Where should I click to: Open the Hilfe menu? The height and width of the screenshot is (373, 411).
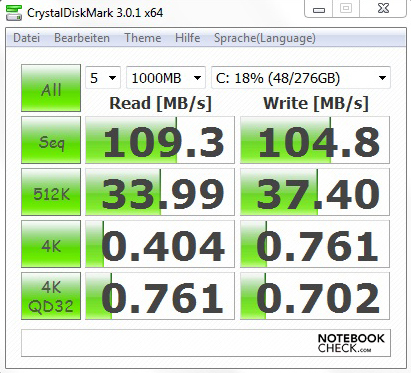click(188, 38)
